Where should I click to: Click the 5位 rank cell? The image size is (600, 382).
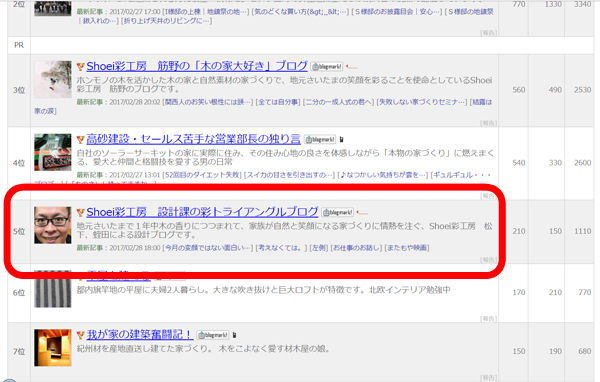19,232
